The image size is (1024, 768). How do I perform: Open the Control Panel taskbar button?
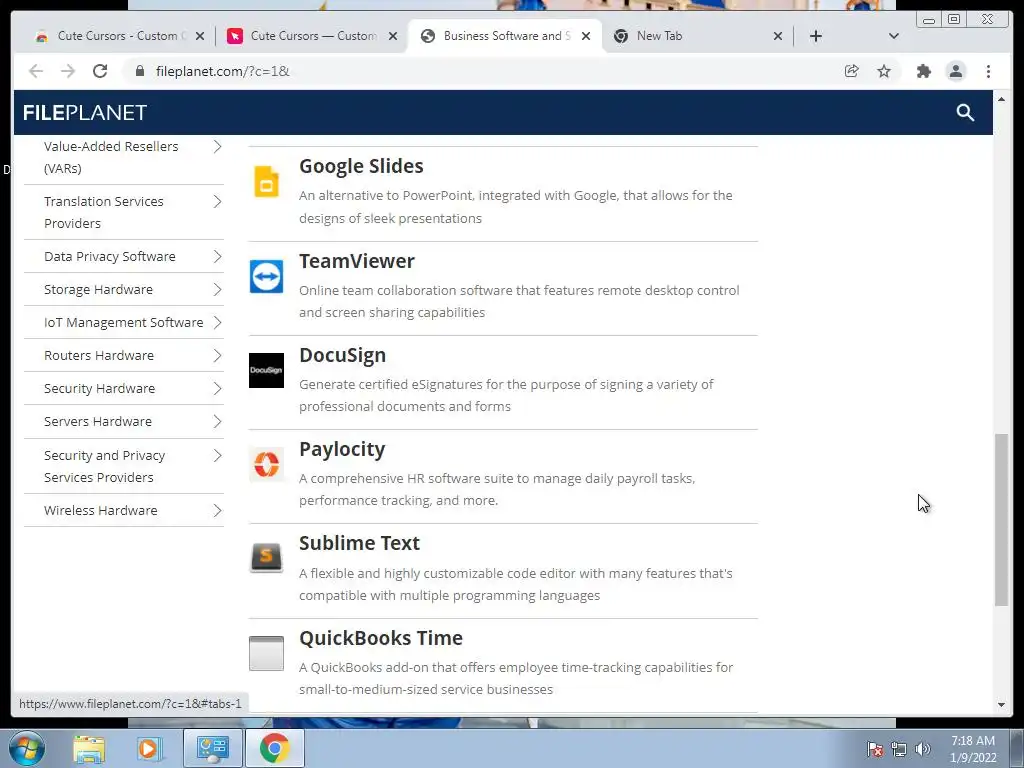click(x=213, y=748)
